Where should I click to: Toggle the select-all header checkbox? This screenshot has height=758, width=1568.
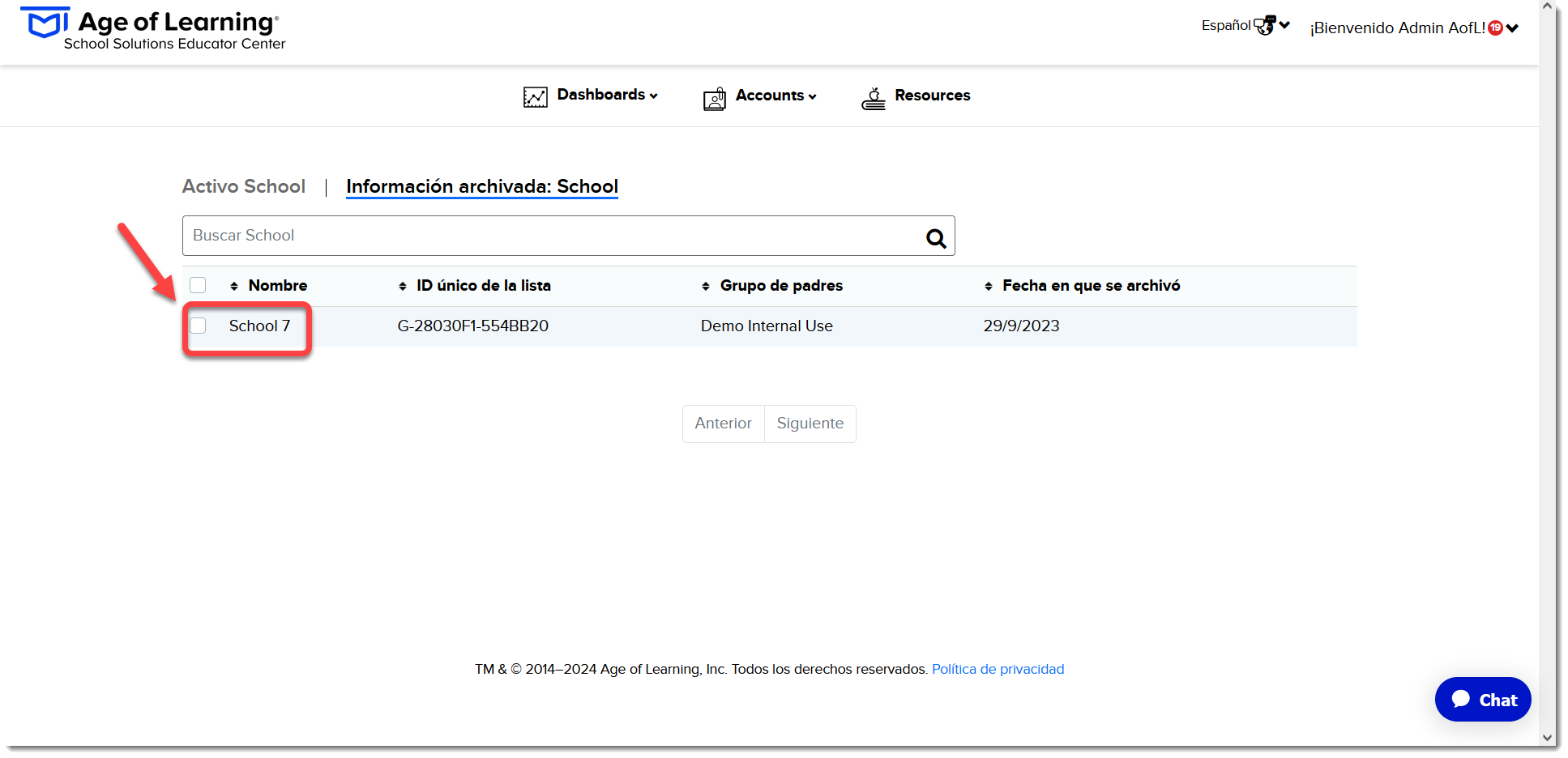click(198, 285)
